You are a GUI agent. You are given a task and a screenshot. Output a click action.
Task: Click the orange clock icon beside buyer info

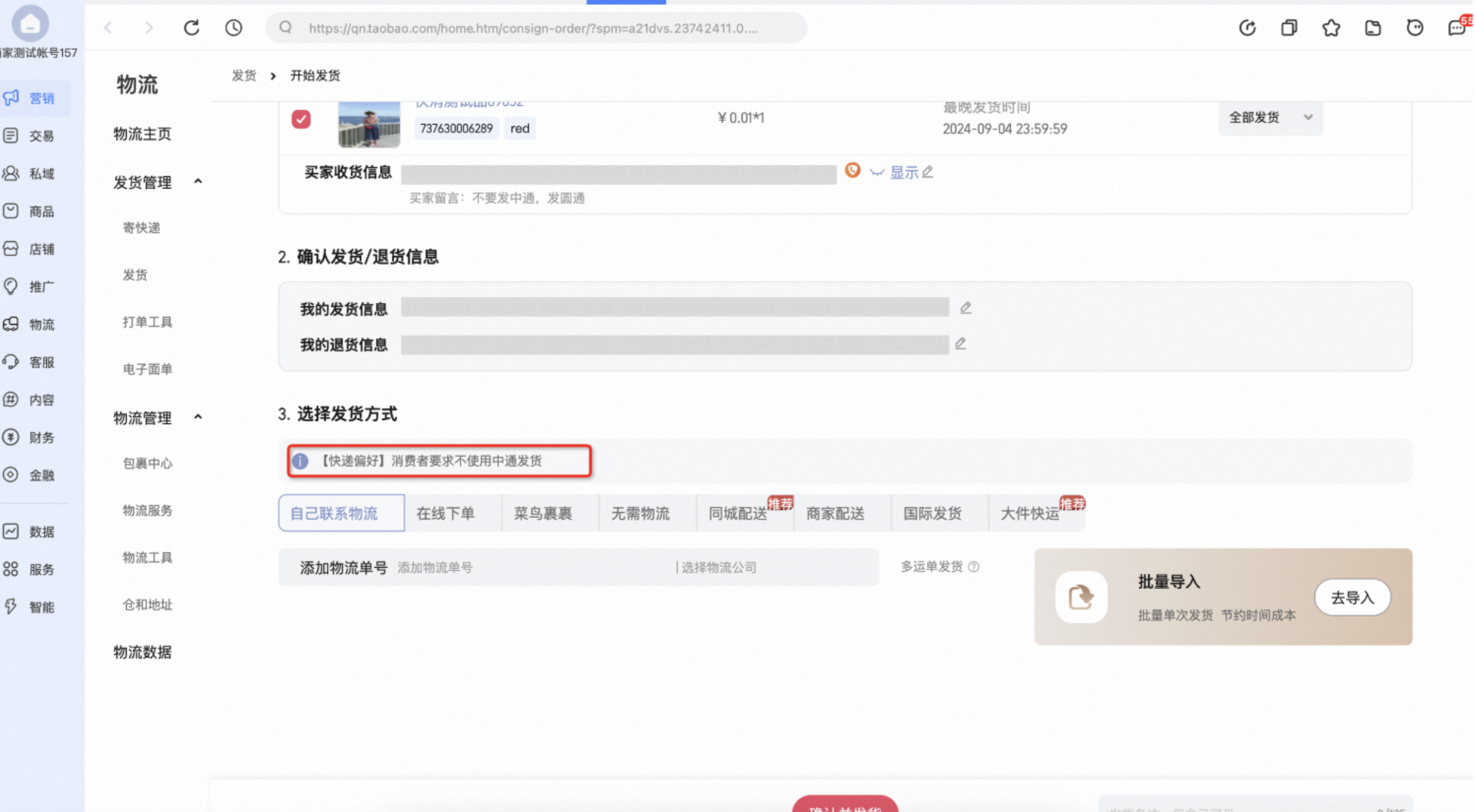tap(852, 171)
